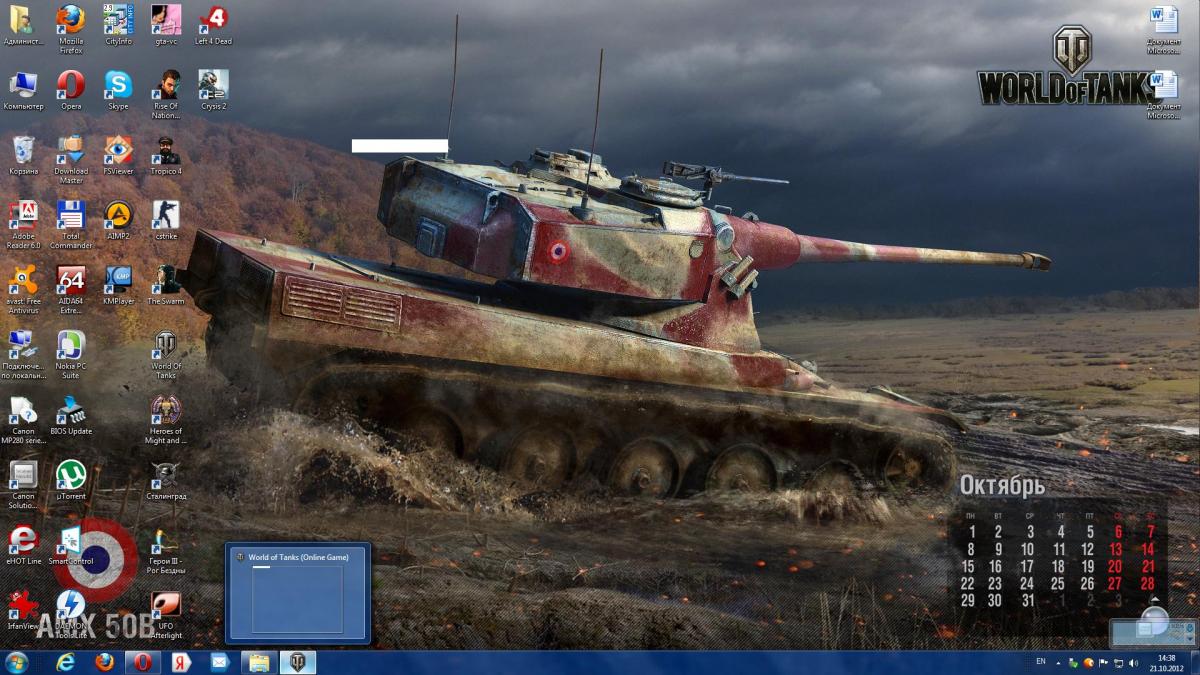Select the Left 4 Dead desktop icon
This screenshot has height=675, width=1200.
pos(213,25)
